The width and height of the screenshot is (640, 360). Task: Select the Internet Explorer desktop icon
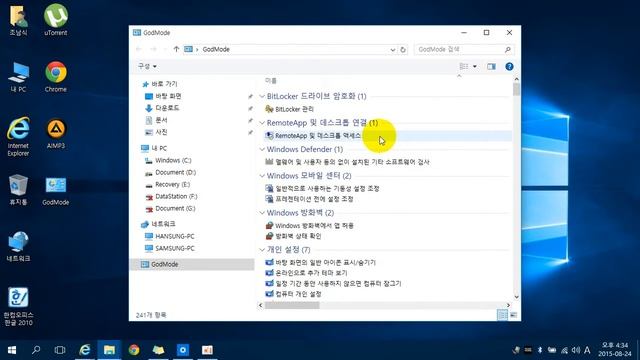point(18,136)
